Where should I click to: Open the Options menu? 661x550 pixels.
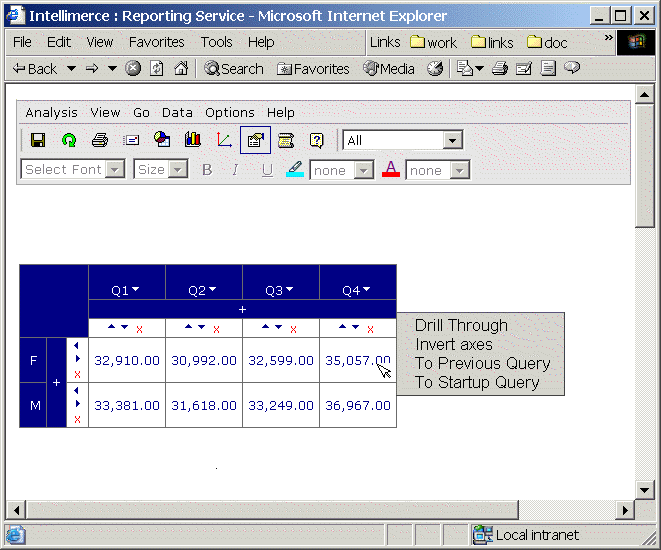pos(230,113)
